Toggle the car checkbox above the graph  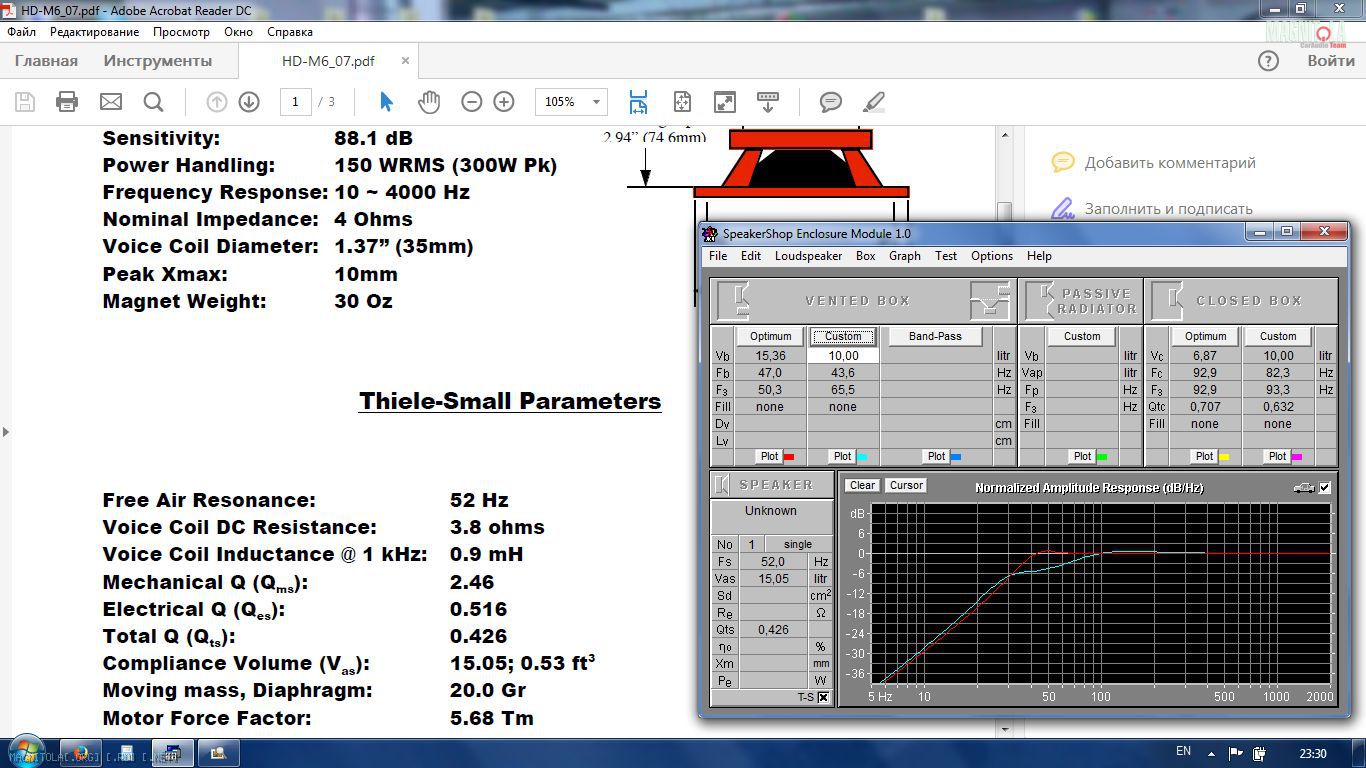point(1325,488)
